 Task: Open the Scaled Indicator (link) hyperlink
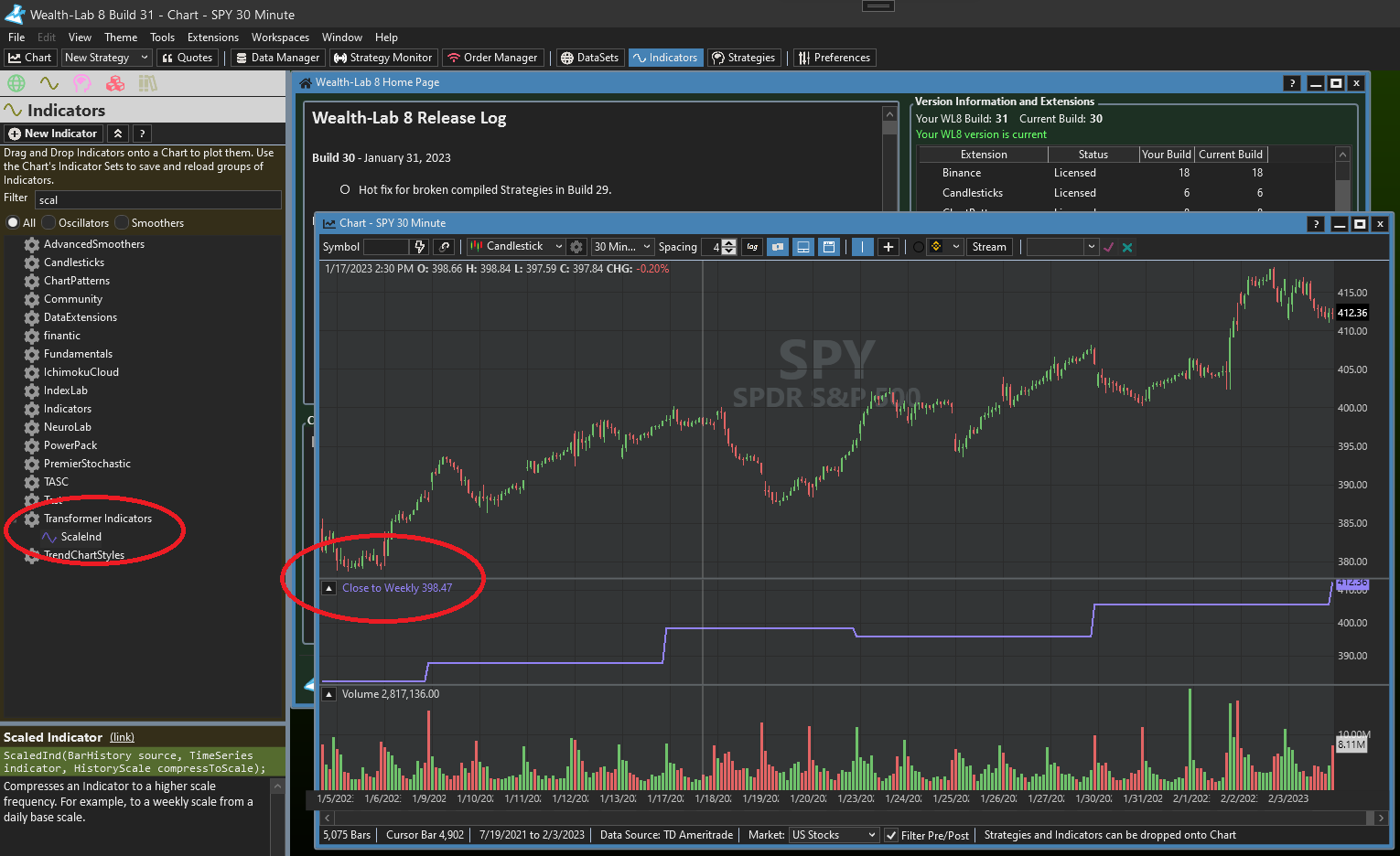122,737
